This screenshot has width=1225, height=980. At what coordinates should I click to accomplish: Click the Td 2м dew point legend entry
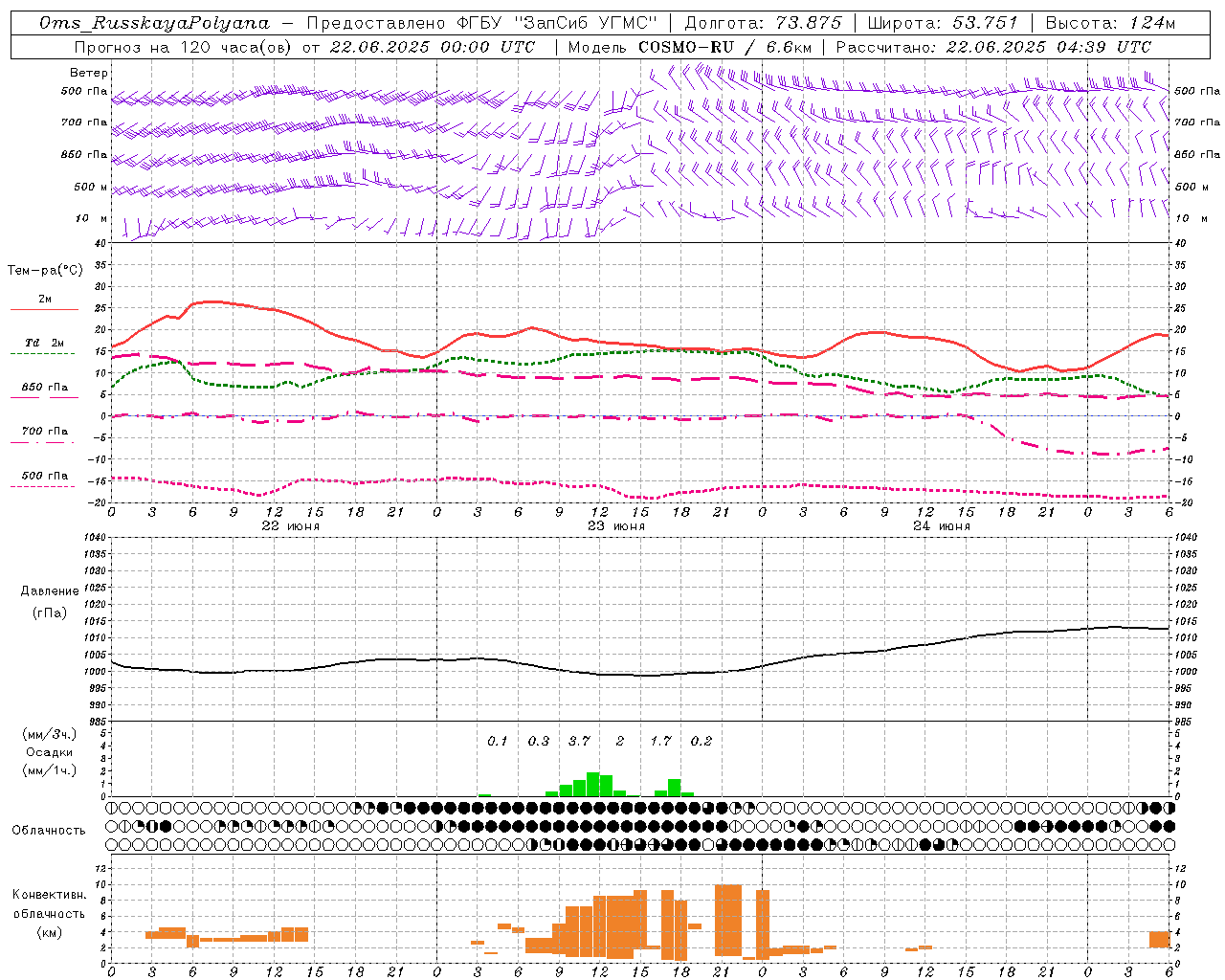click(45, 343)
